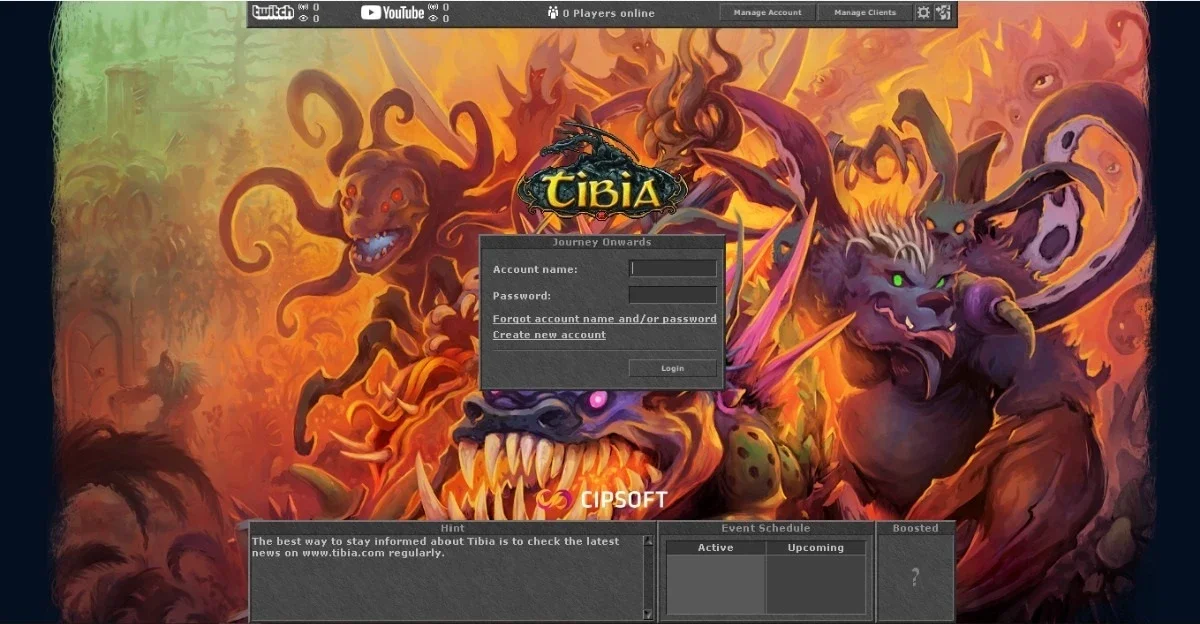Click the Login button
Viewport: 1200px width, 624px height.
[x=672, y=368]
